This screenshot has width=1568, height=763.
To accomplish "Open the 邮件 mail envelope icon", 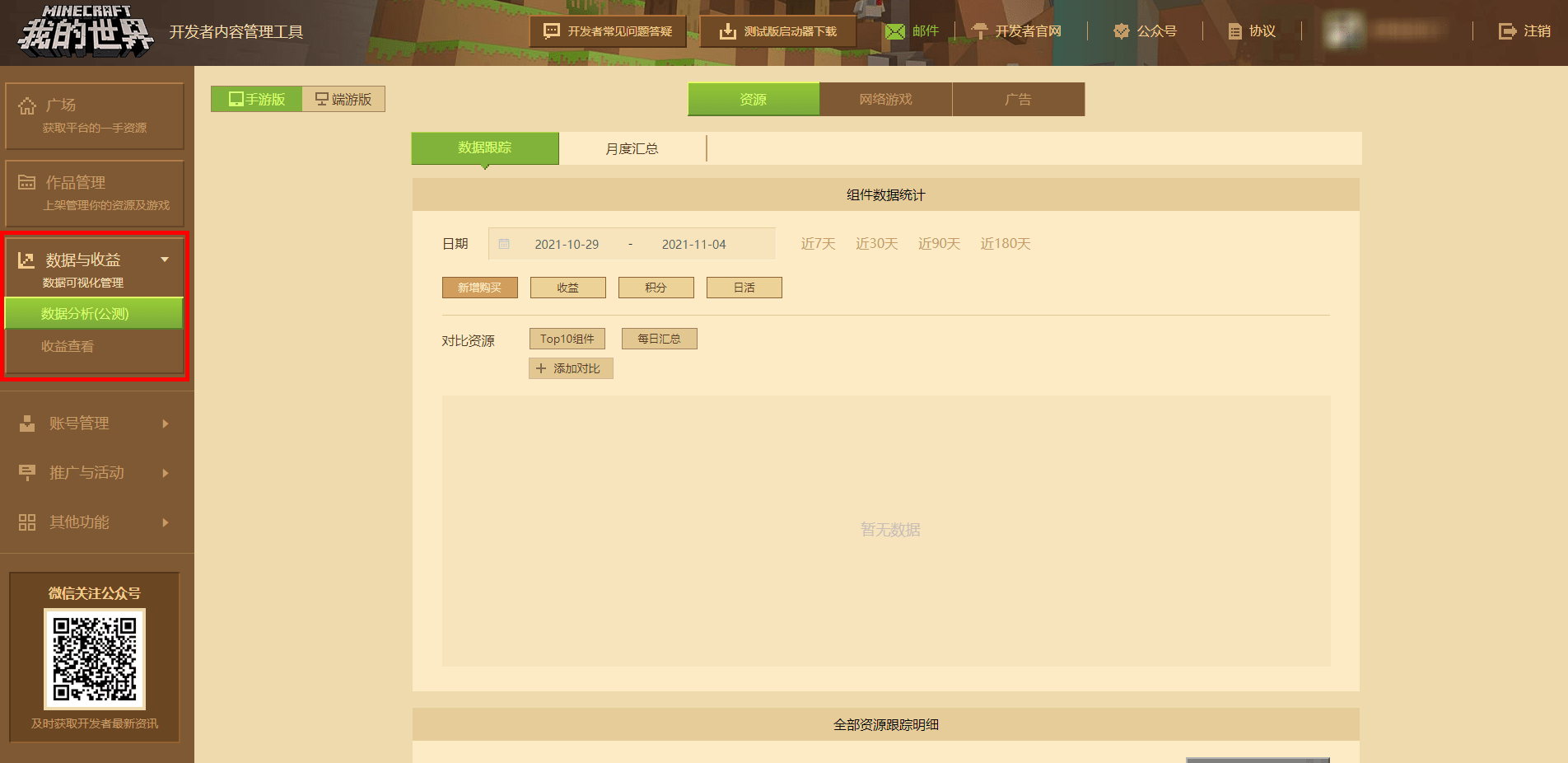I will click(x=894, y=31).
